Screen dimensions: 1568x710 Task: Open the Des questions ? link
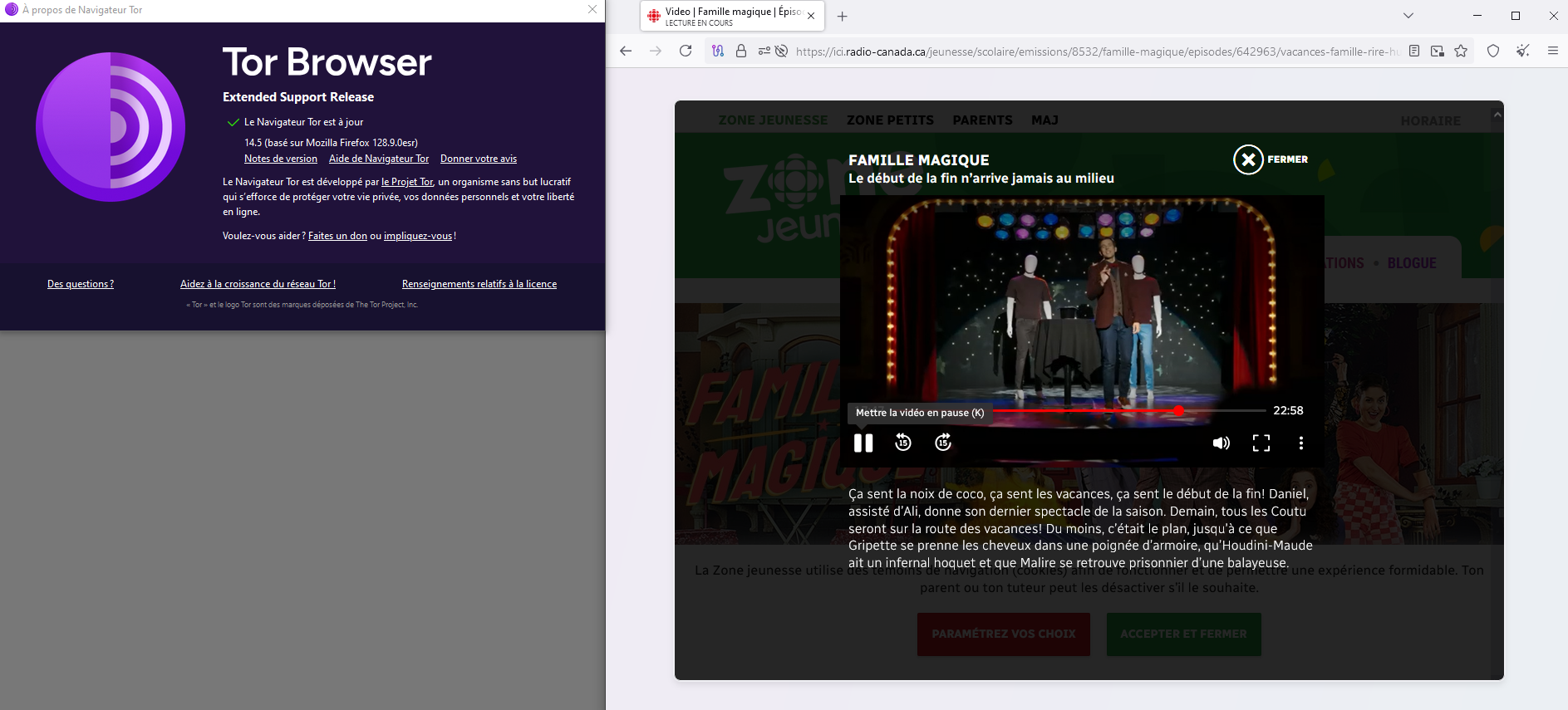click(81, 284)
